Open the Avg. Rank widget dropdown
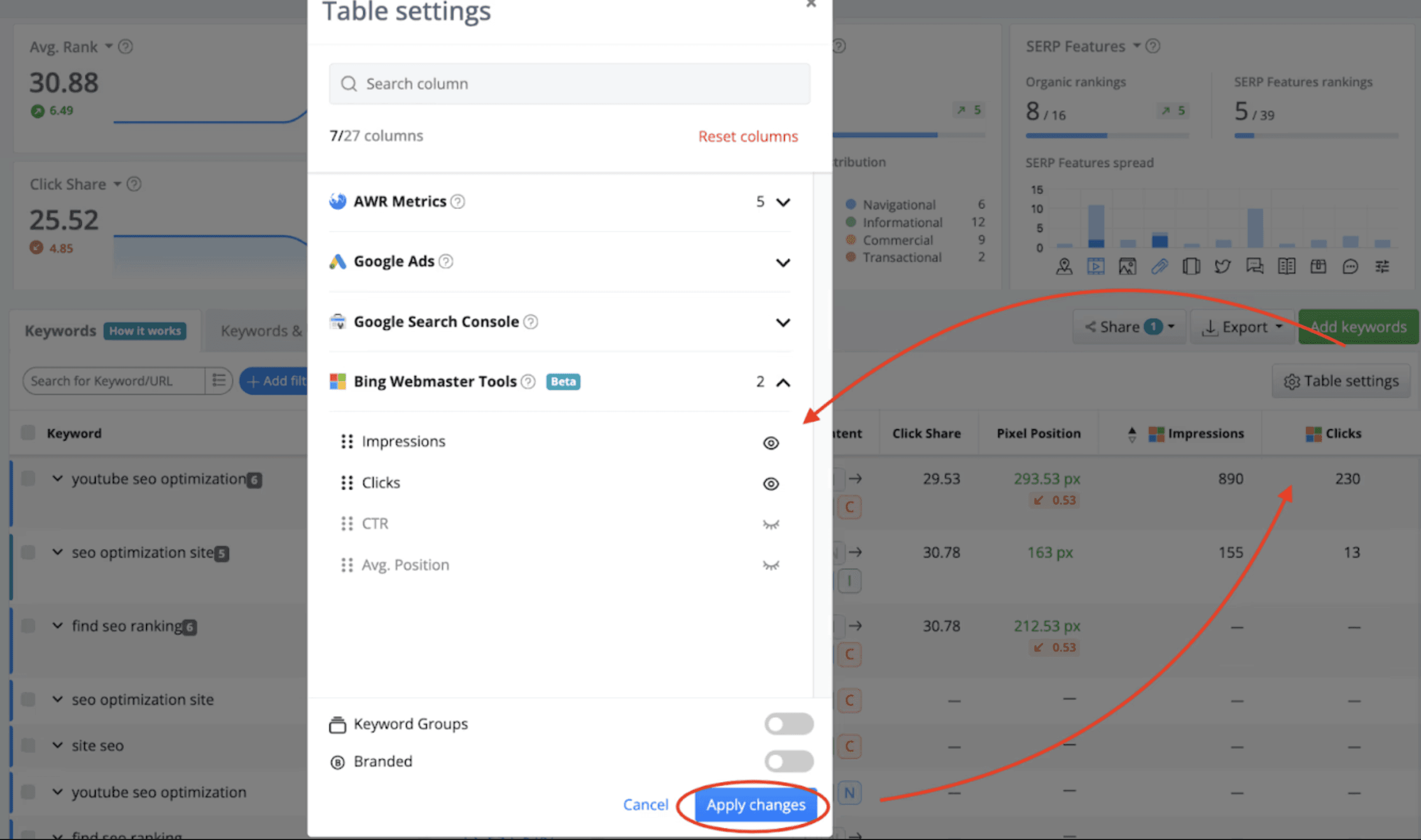This screenshot has height=840, width=1421. (109, 46)
